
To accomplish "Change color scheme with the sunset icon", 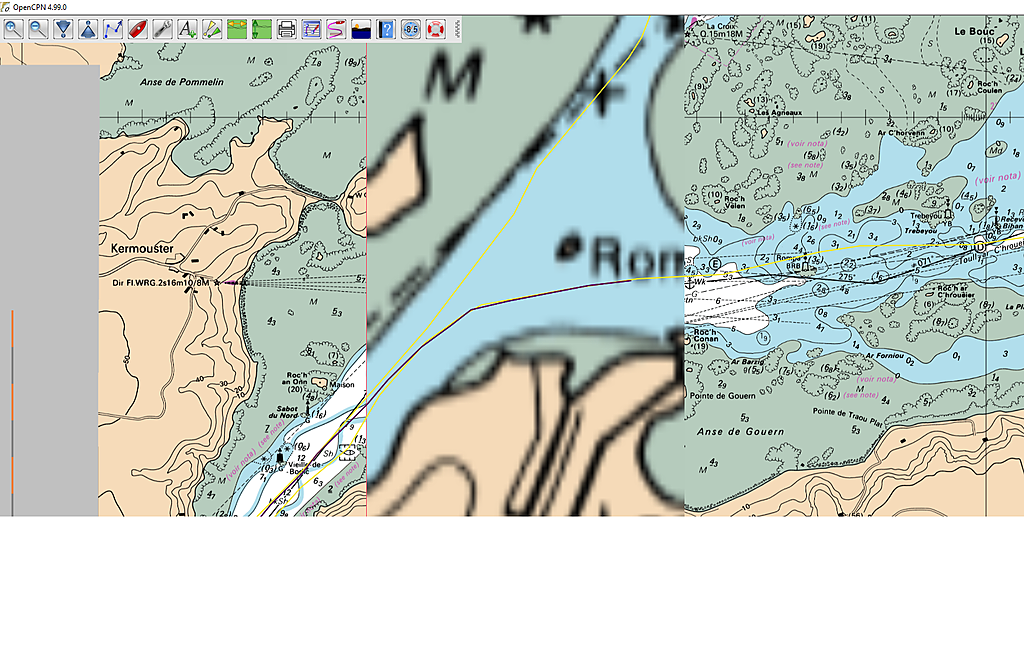I will pyautogui.click(x=361, y=29).
